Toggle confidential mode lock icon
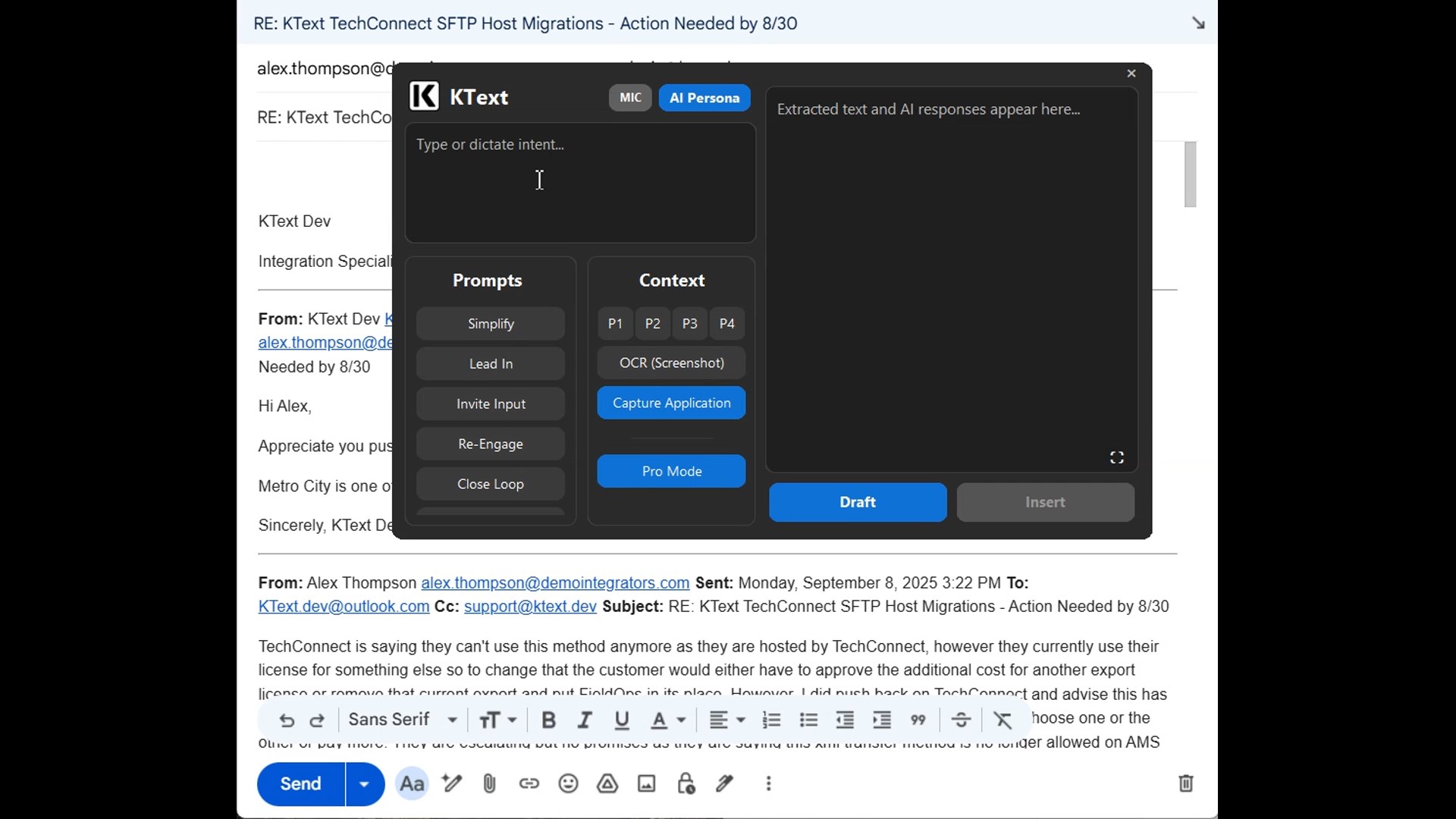Image resolution: width=1456 pixels, height=819 pixels. (x=686, y=783)
